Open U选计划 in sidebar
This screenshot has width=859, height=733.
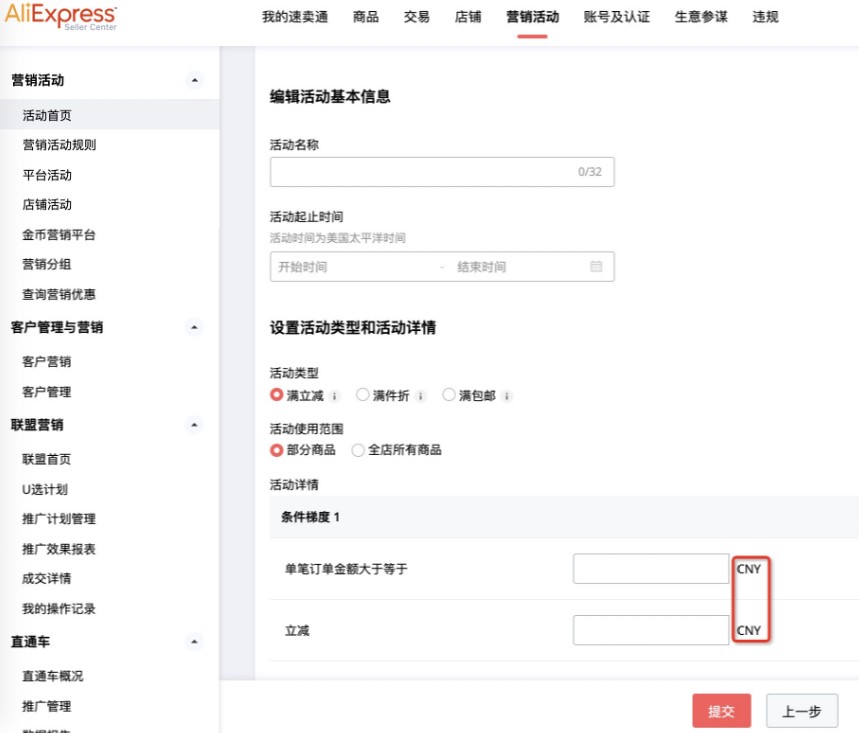45,489
